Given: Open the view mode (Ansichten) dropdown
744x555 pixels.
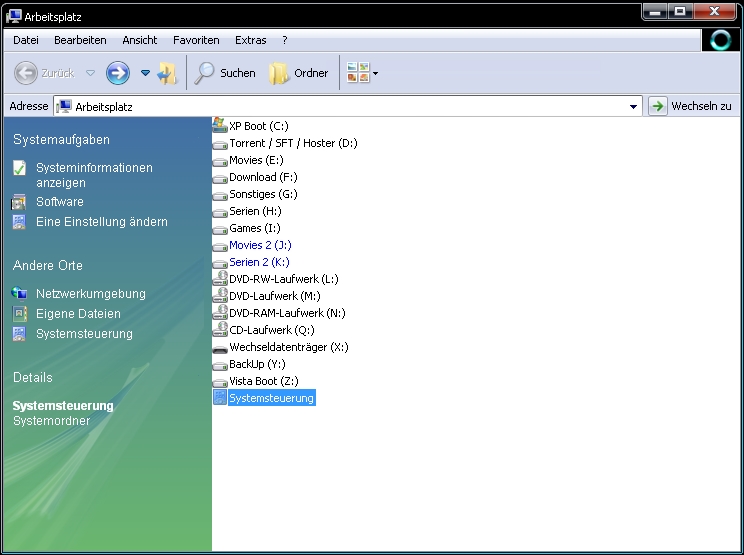Looking at the screenshot, I should [362, 73].
